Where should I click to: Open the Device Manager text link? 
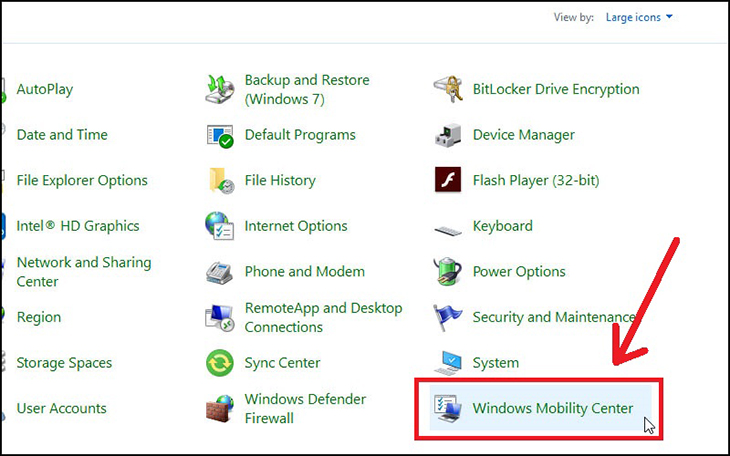523,135
